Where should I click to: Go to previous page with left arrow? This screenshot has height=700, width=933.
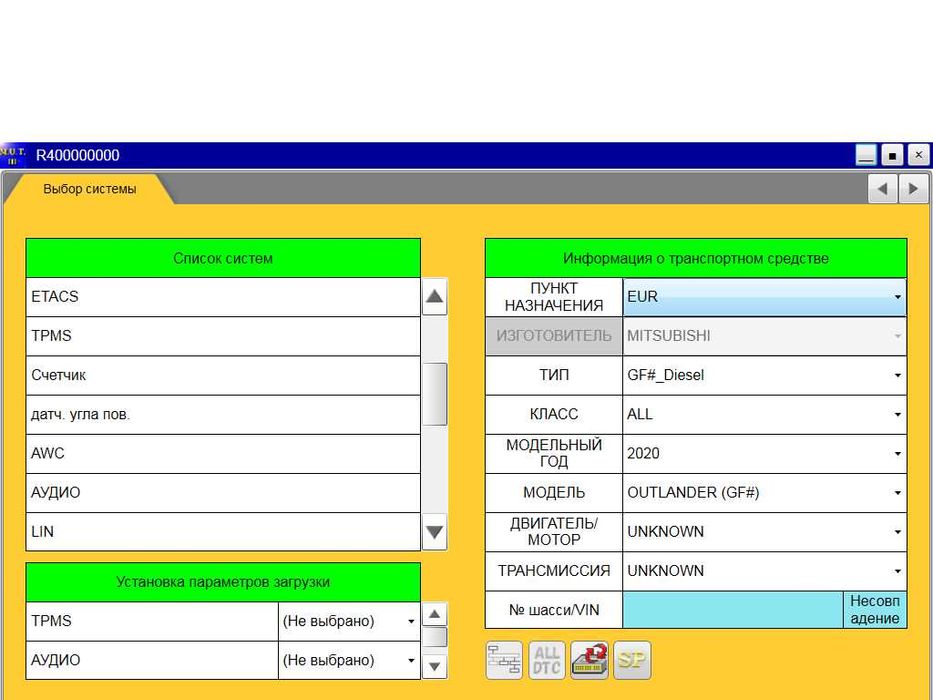coord(882,189)
